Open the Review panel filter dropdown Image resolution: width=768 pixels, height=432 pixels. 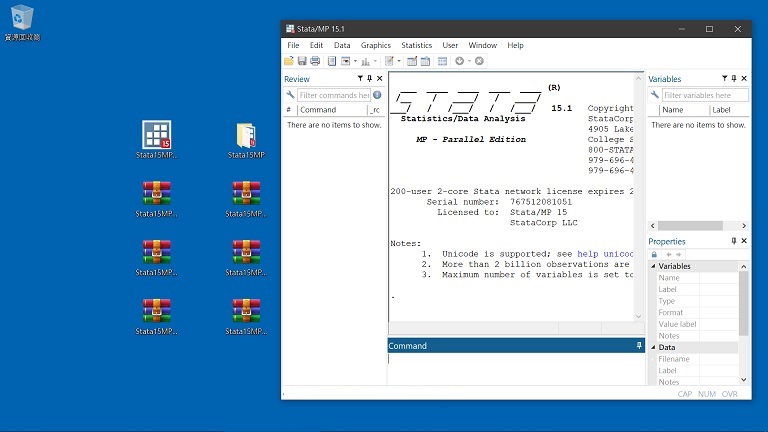click(360, 79)
